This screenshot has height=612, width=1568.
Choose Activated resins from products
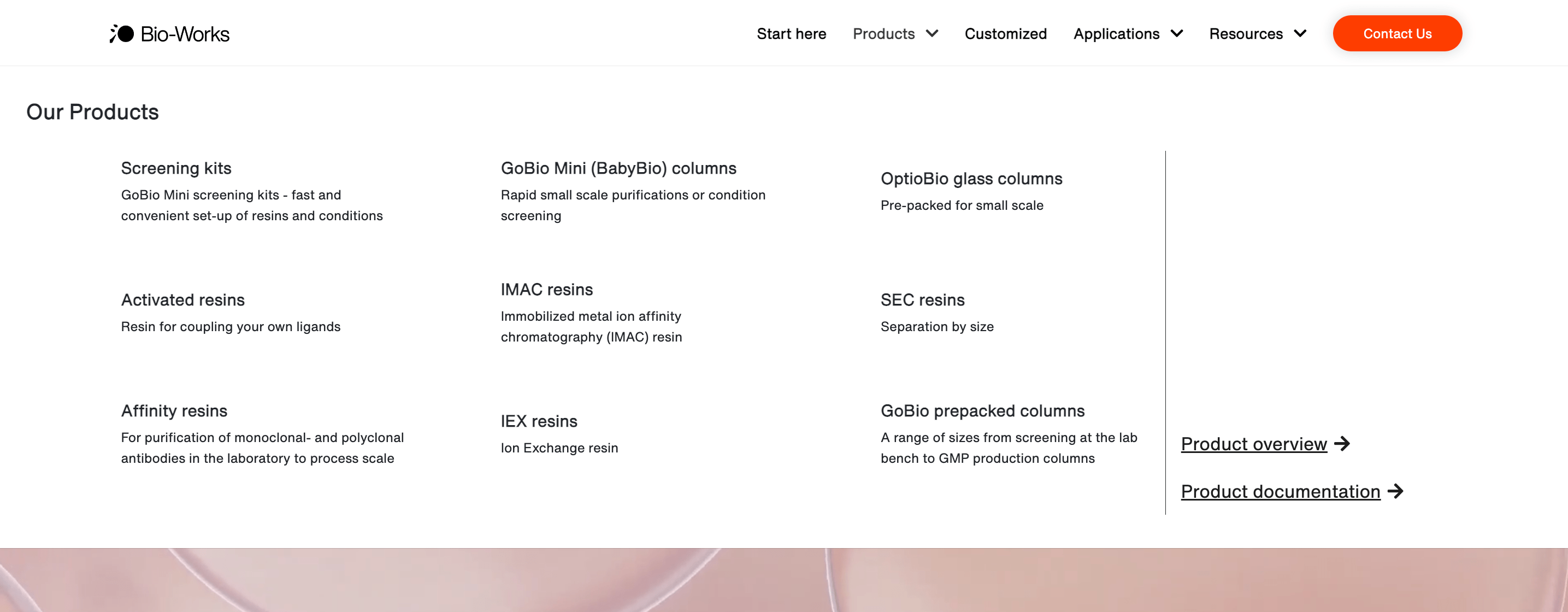[182, 299]
